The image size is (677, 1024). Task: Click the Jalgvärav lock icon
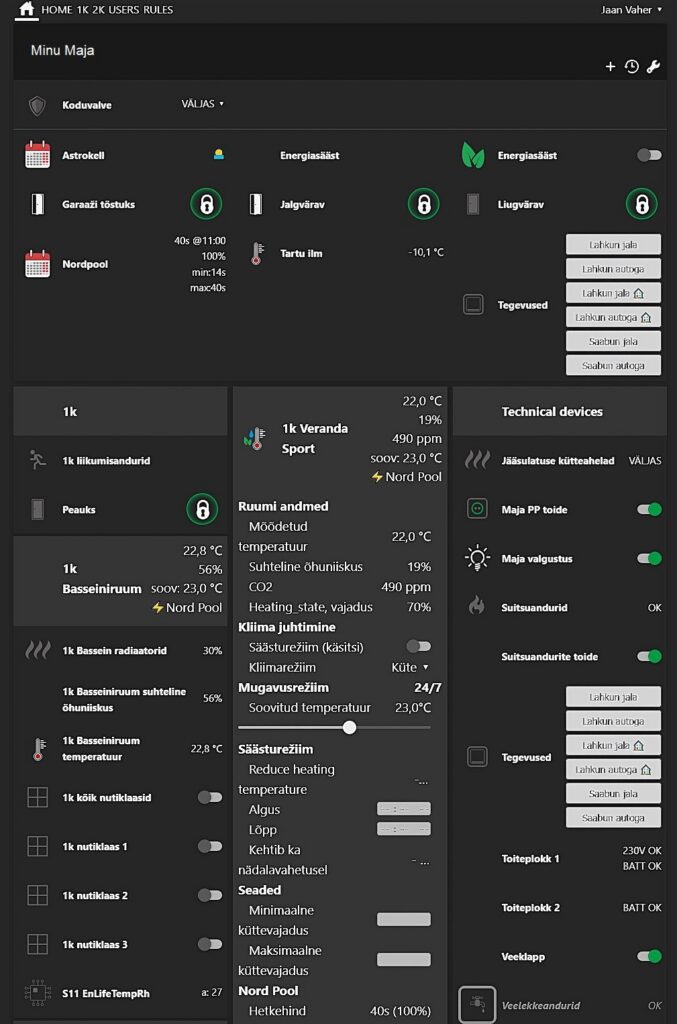point(423,204)
